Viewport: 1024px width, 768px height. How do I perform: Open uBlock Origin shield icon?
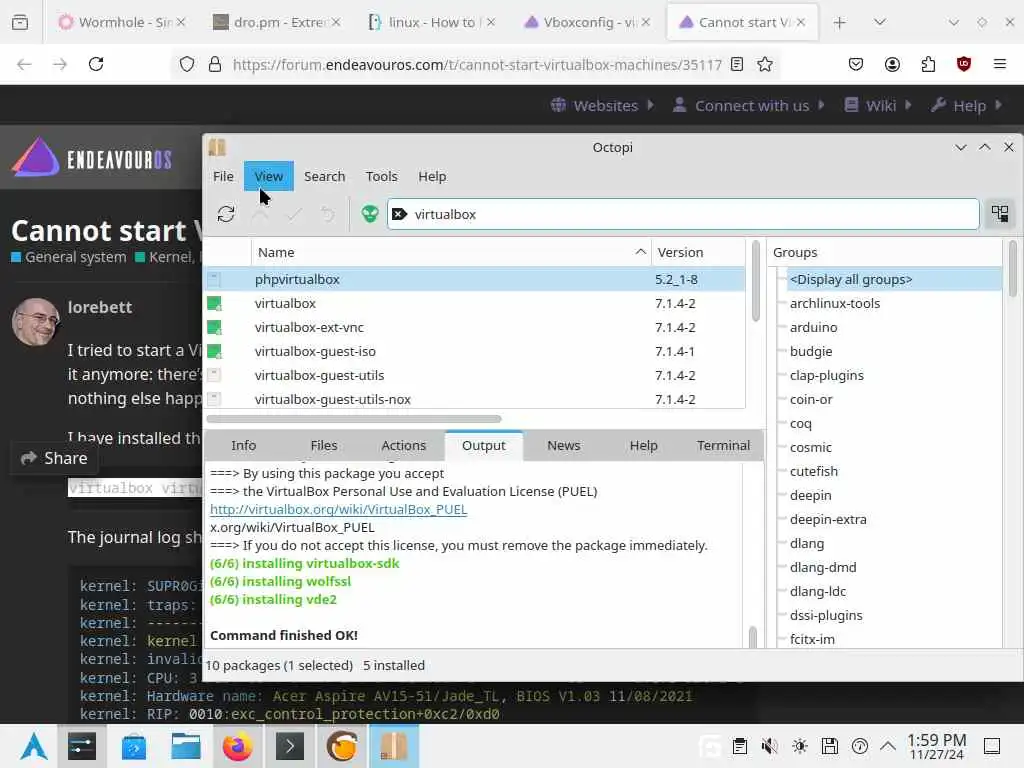click(x=963, y=64)
